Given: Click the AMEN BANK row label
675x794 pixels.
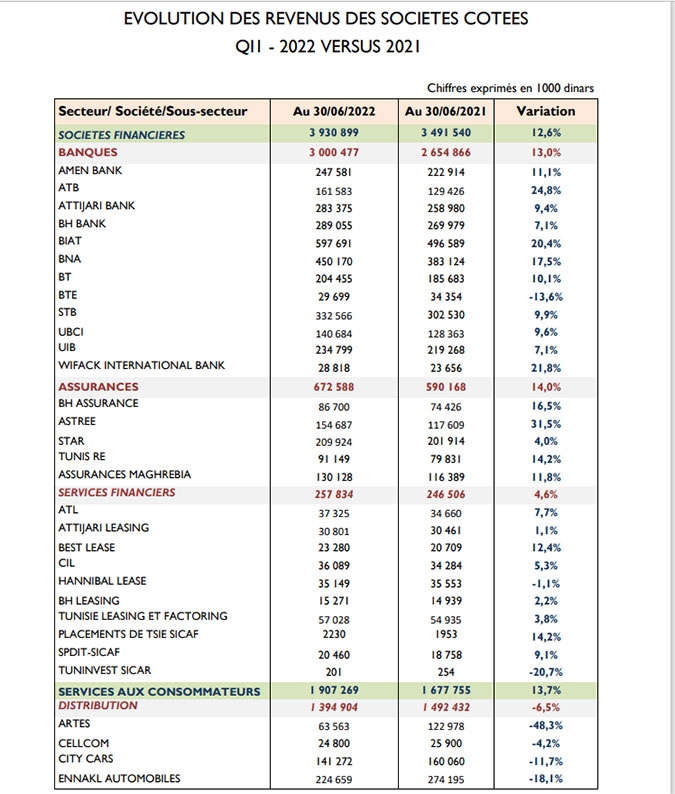Looking at the screenshot, I should [90, 171].
